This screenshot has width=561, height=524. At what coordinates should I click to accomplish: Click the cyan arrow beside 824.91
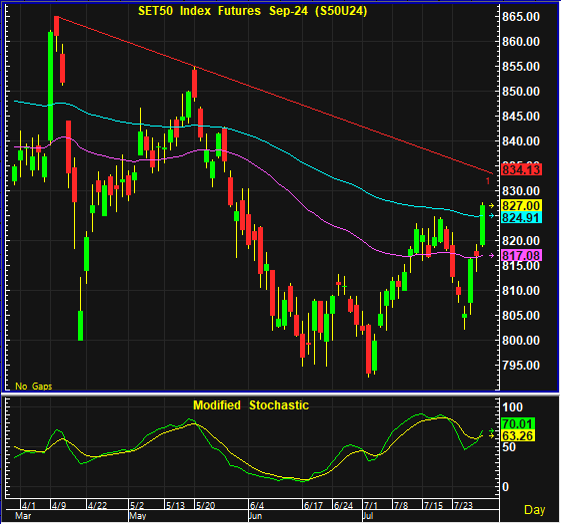[492, 215]
